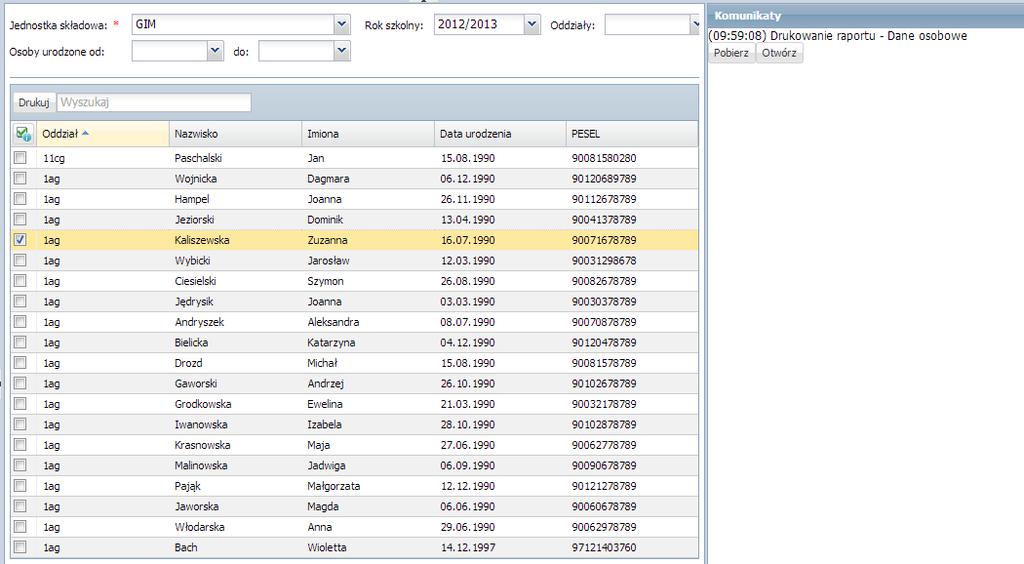Open the 'do' date dropdown arrow
The height and width of the screenshot is (564, 1024).
pyautogui.click(x=342, y=51)
